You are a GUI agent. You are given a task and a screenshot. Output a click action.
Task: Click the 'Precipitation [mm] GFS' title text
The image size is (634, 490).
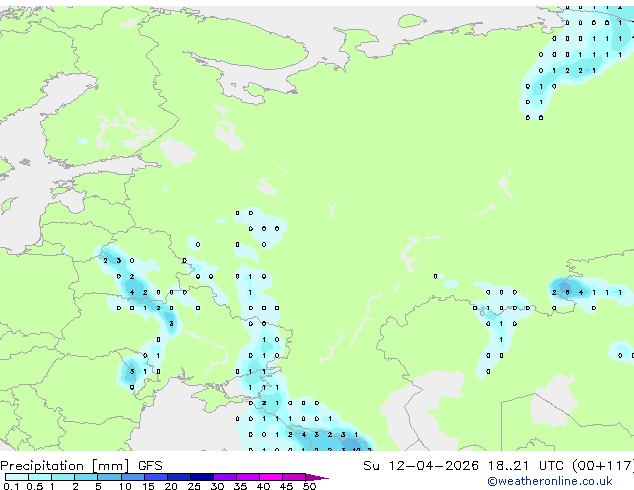coord(81,466)
